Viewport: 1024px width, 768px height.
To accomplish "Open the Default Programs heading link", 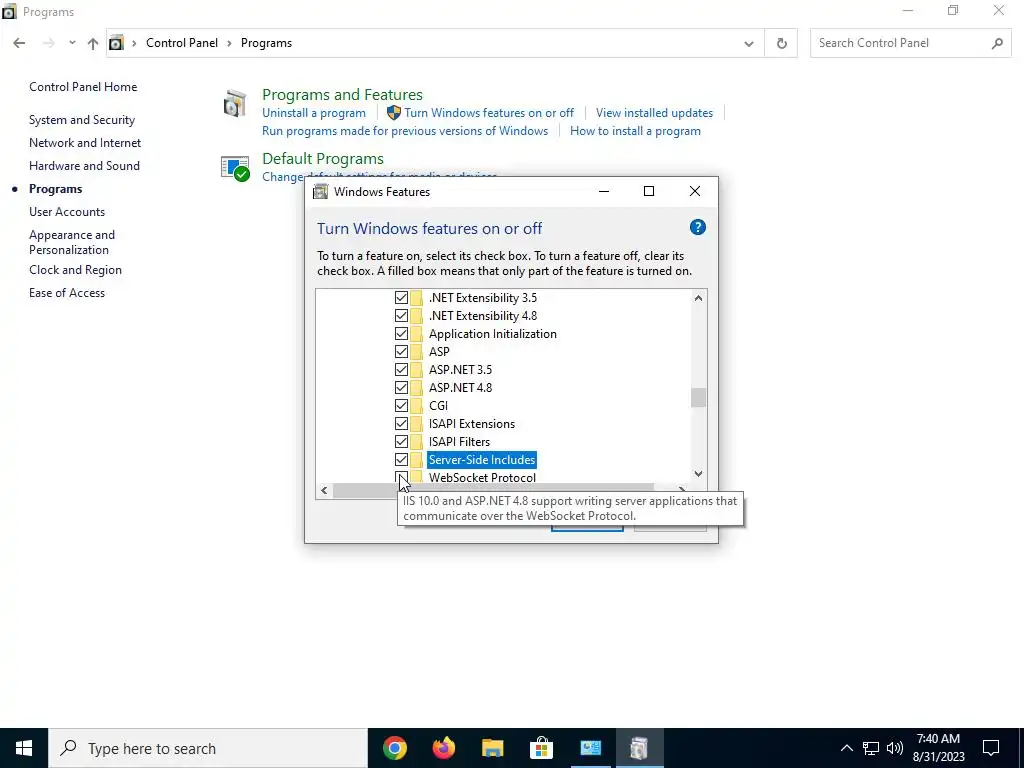I will point(323,159).
